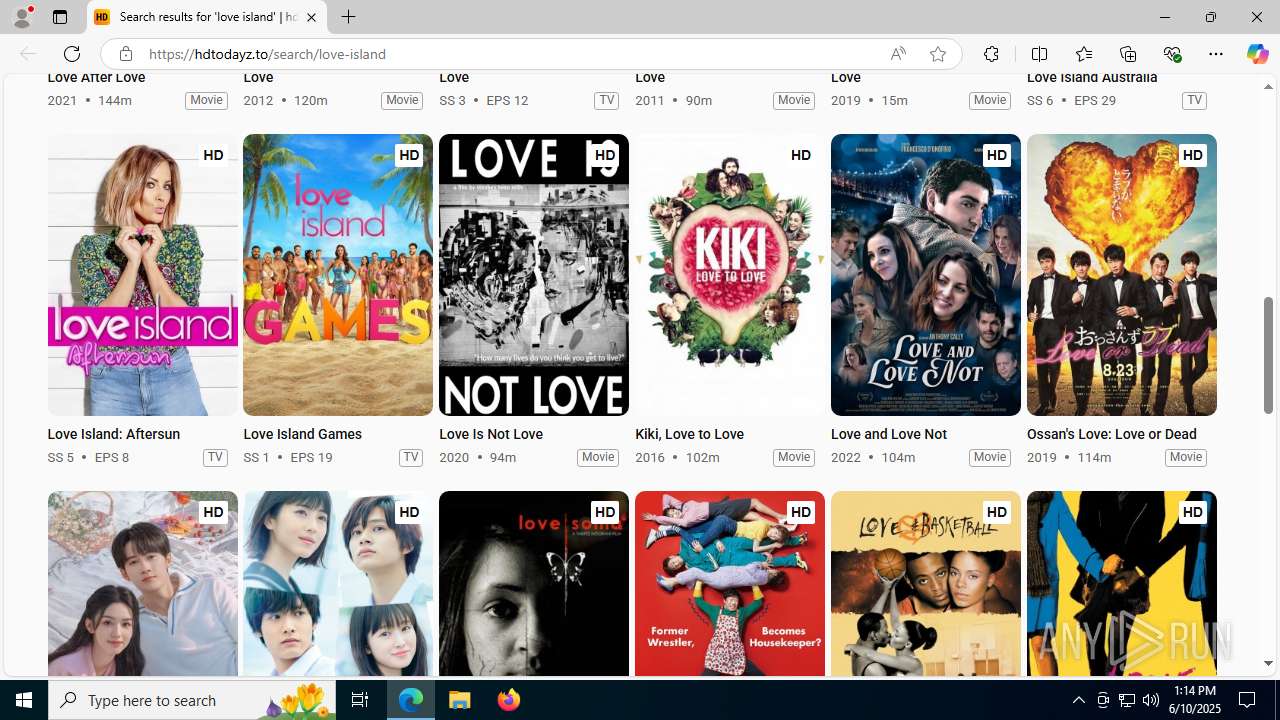Click the HD badge on Love Island Games poster
This screenshot has height=720, width=1280.
(x=409, y=155)
